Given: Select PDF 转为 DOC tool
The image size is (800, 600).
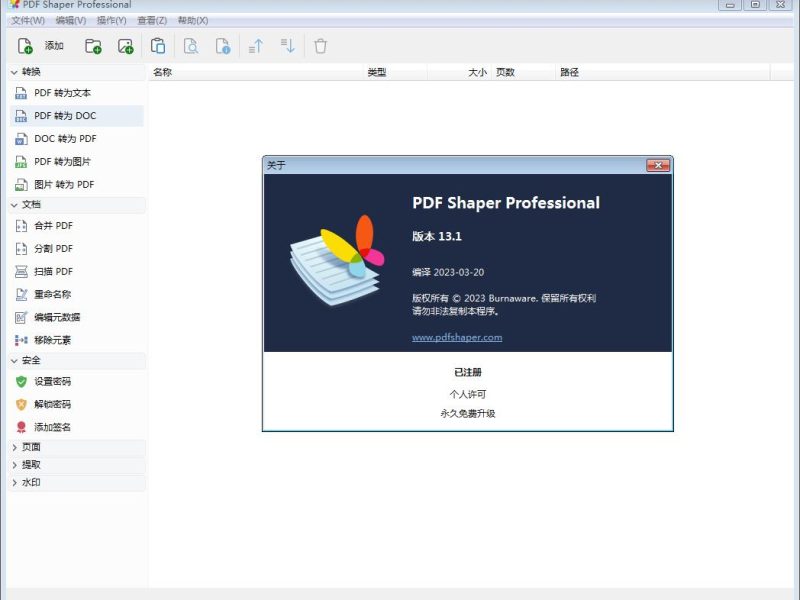Looking at the screenshot, I should [x=77, y=116].
